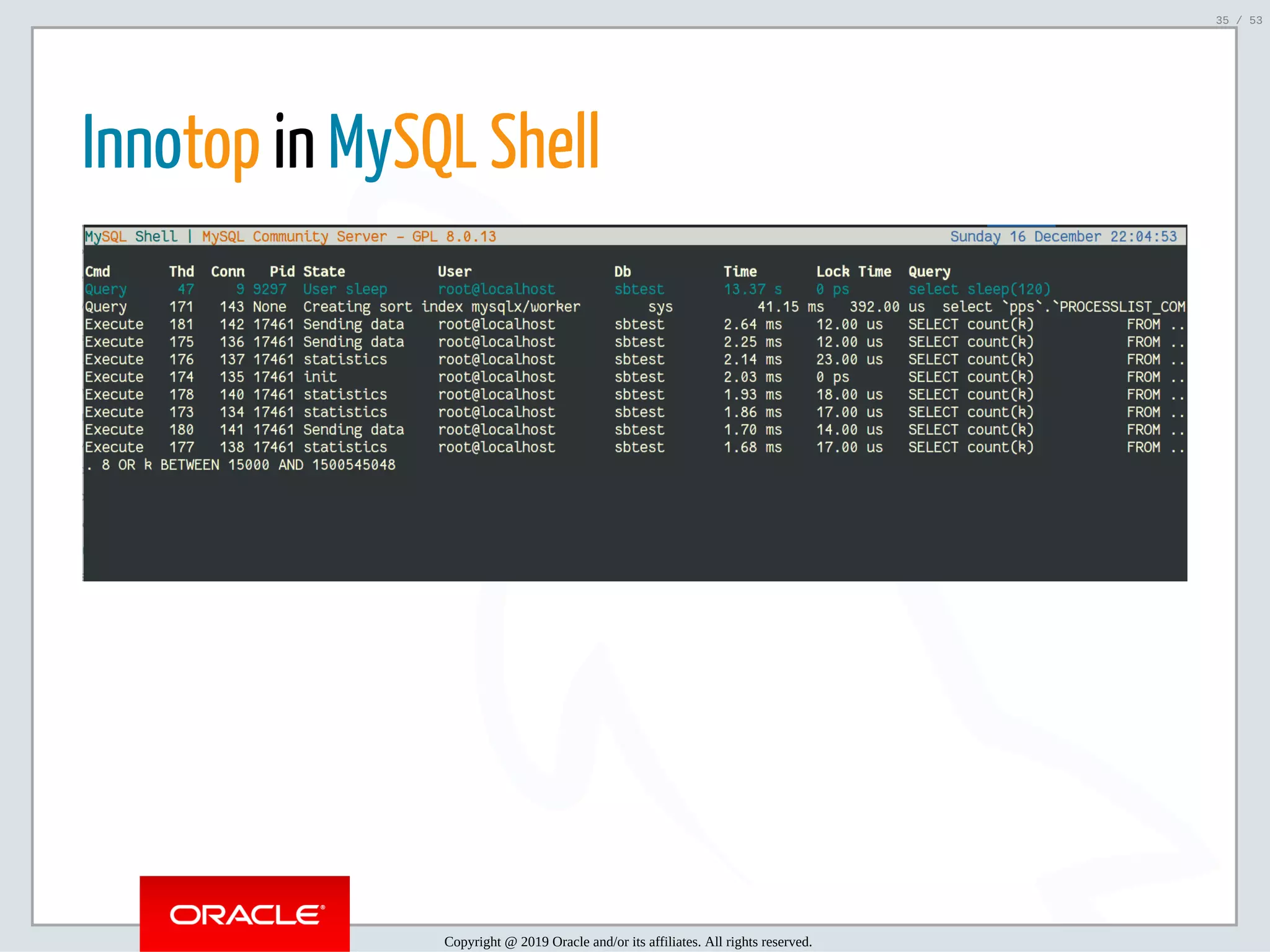Click the "Lock Time" column header
Image resolution: width=1270 pixels, height=952 pixels.
coord(853,271)
